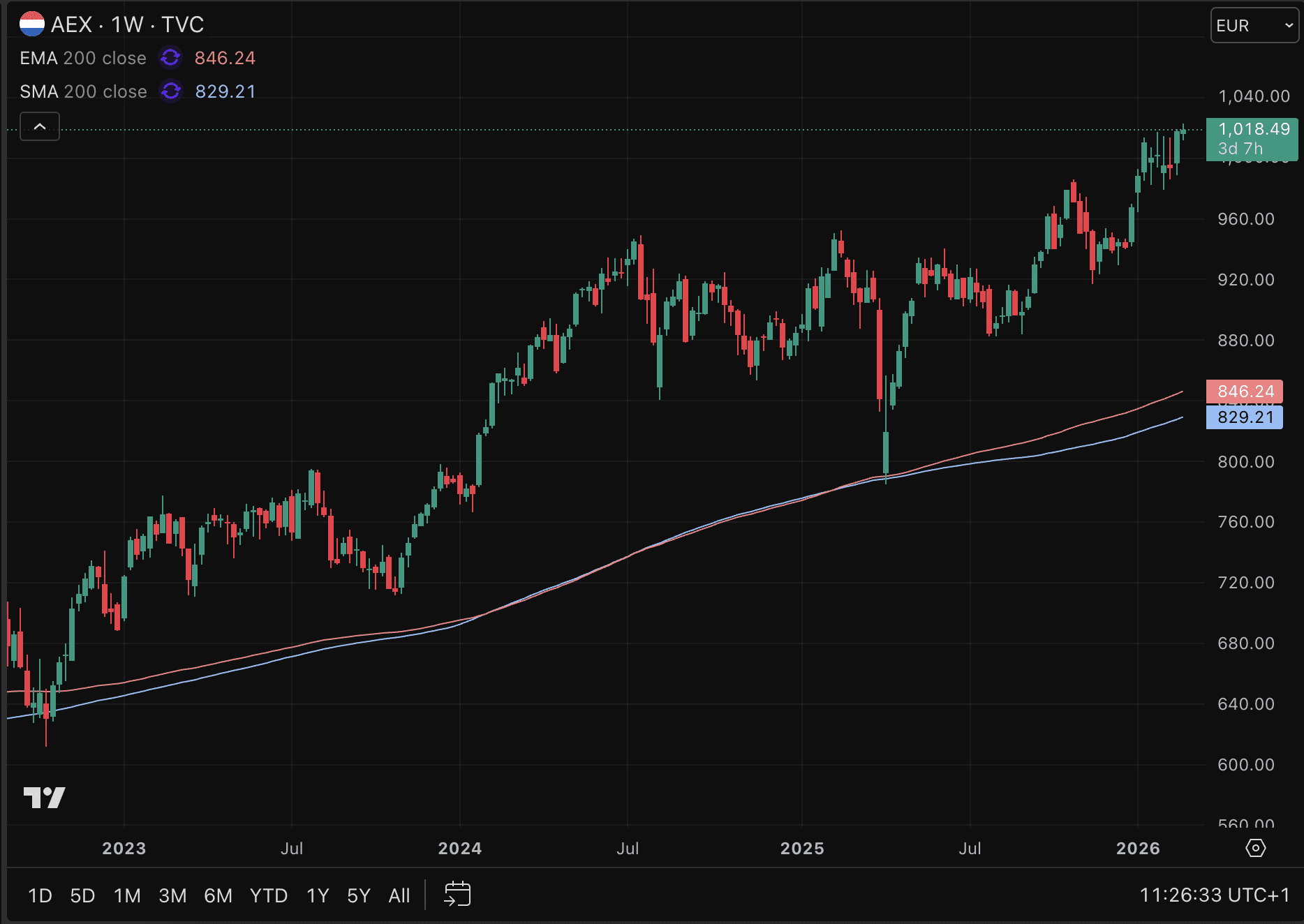
Task: Open the EUR currency dropdown
Action: pos(1254,26)
